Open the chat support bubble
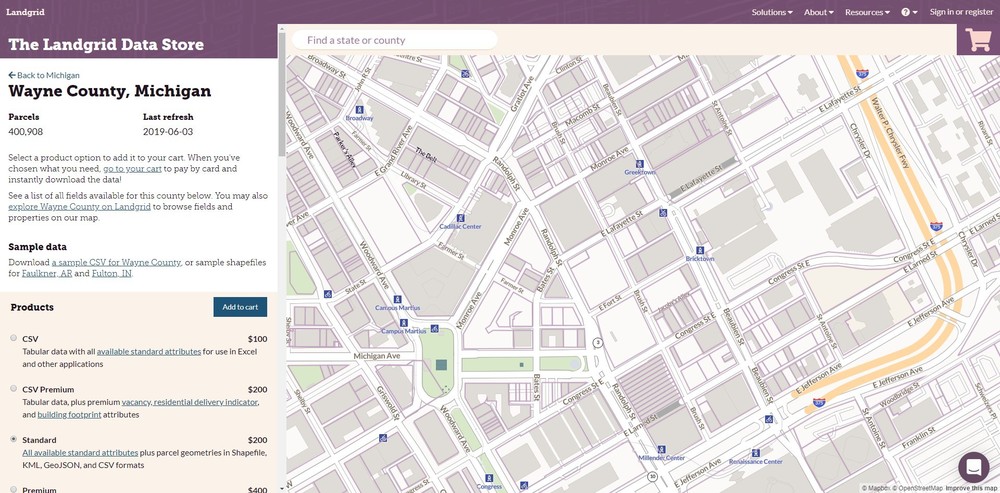1000x493 pixels. pos(974,467)
